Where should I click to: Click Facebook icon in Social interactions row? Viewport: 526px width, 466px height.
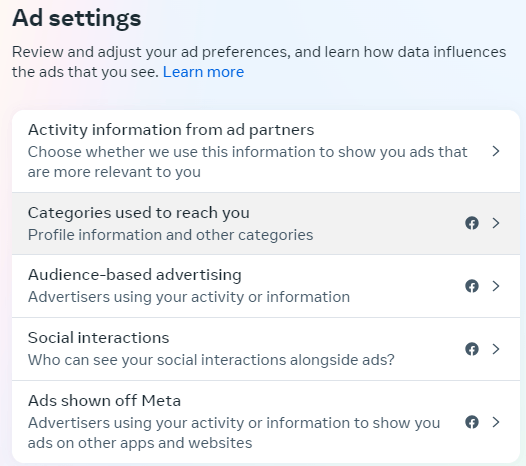click(472, 349)
